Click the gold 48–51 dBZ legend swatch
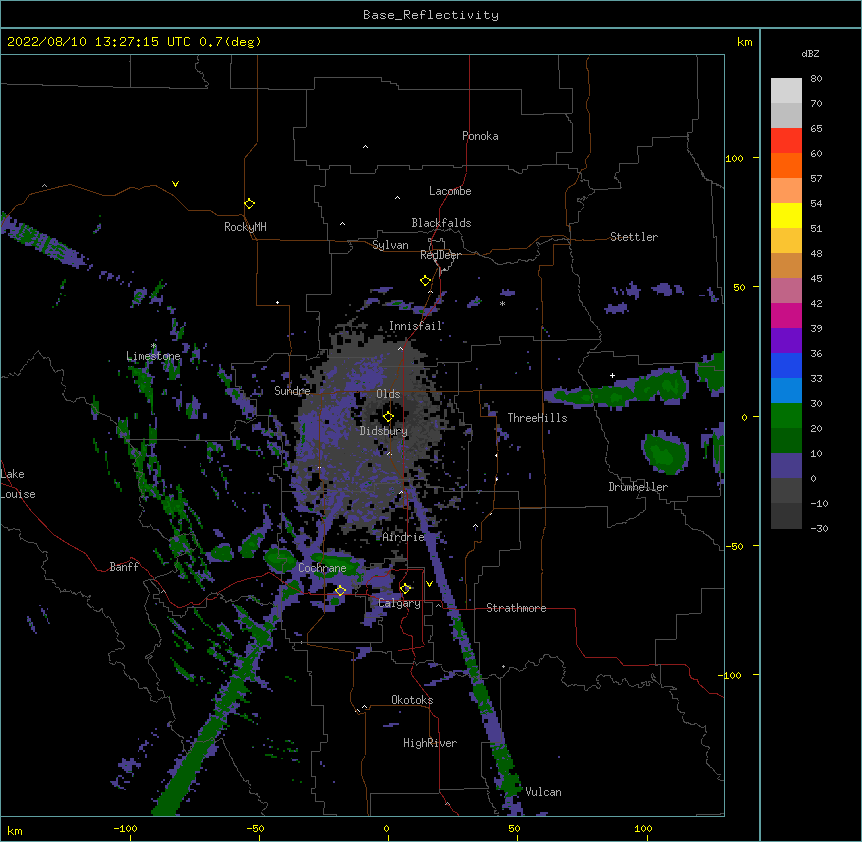 click(786, 241)
